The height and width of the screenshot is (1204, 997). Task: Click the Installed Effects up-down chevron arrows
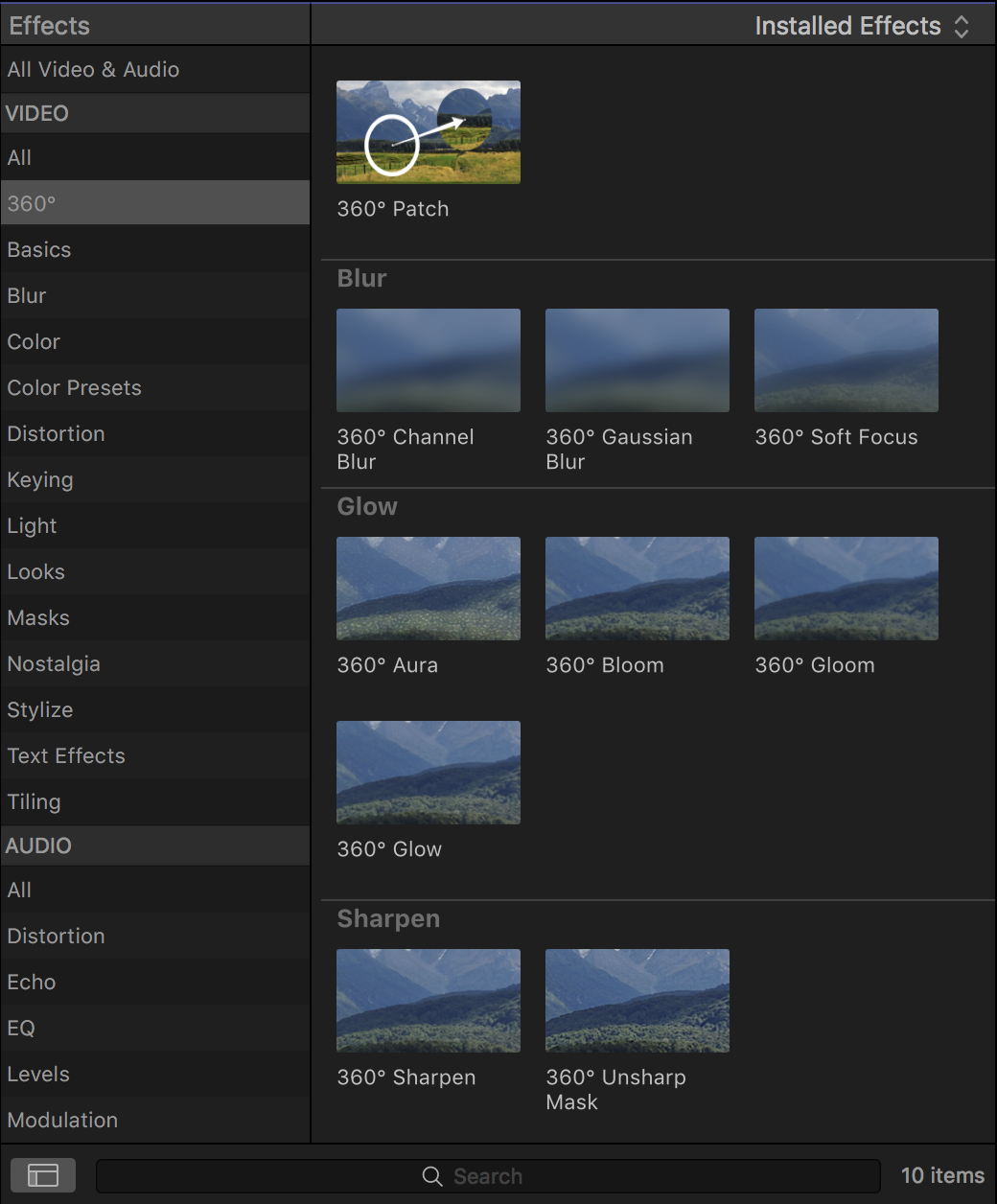pyautogui.click(x=962, y=27)
